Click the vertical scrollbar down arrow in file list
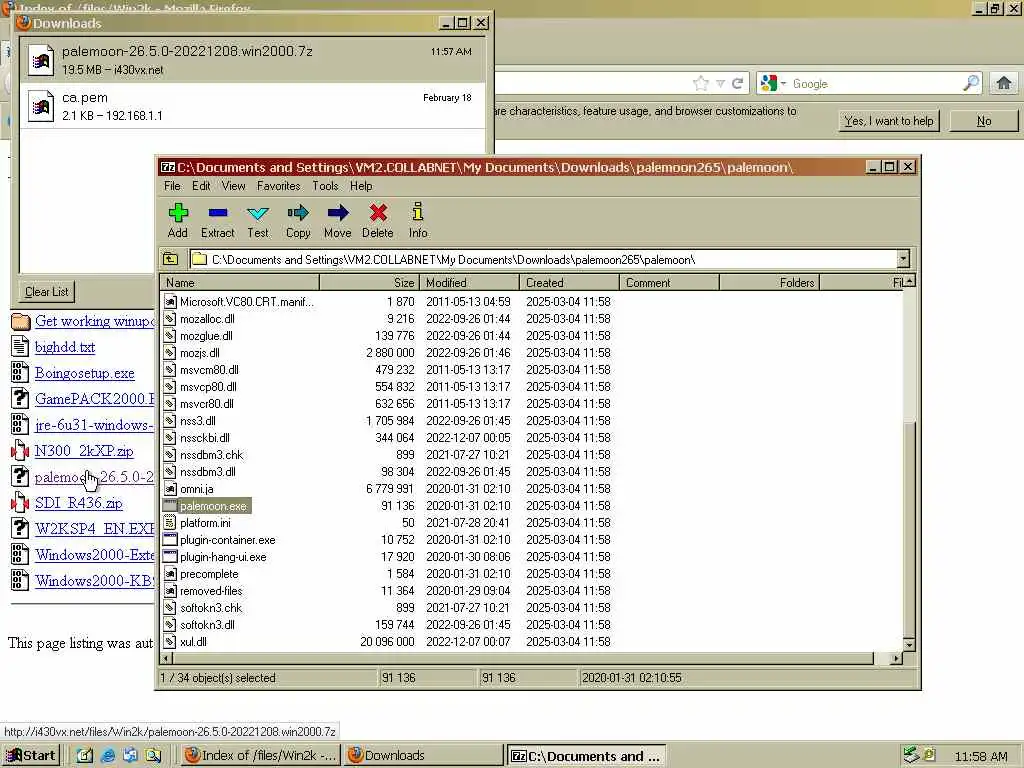The width and height of the screenshot is (1024, 768). pos(908,645)
